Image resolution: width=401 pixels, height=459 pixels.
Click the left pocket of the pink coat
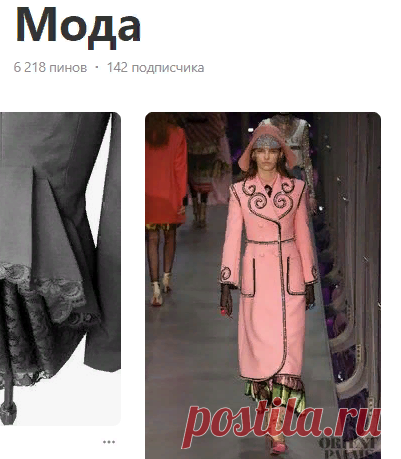point(247,277)
